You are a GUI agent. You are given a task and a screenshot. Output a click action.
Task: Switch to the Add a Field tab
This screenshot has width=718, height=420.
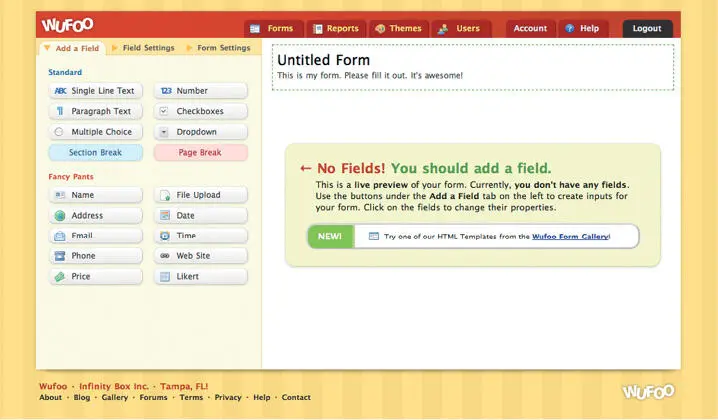pyautogui.click(x=73, y=48)
